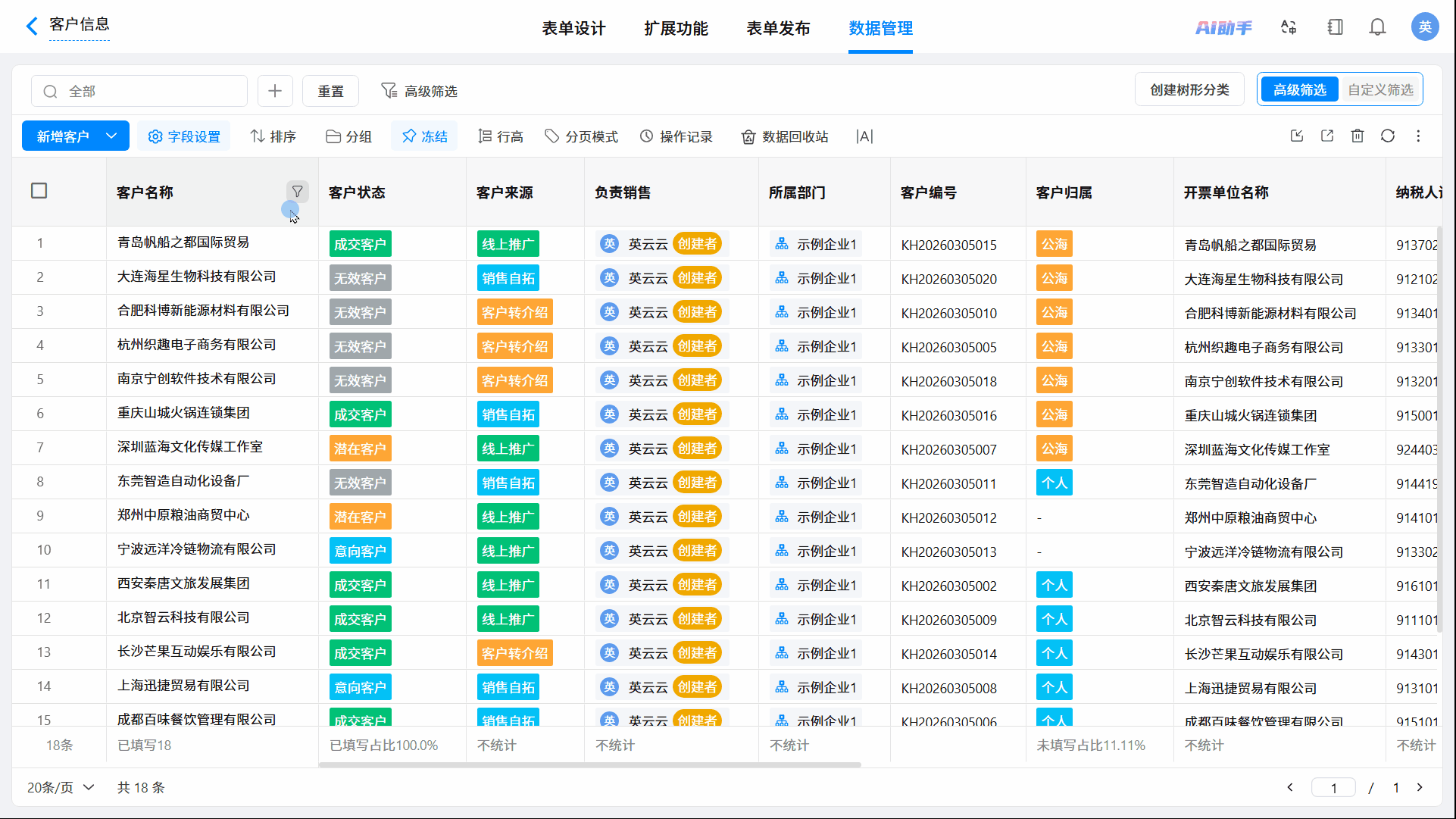Screen dimensions: 1456x819
Task: Open 数据回收站 data recycle bin
Action: [785, 136]
